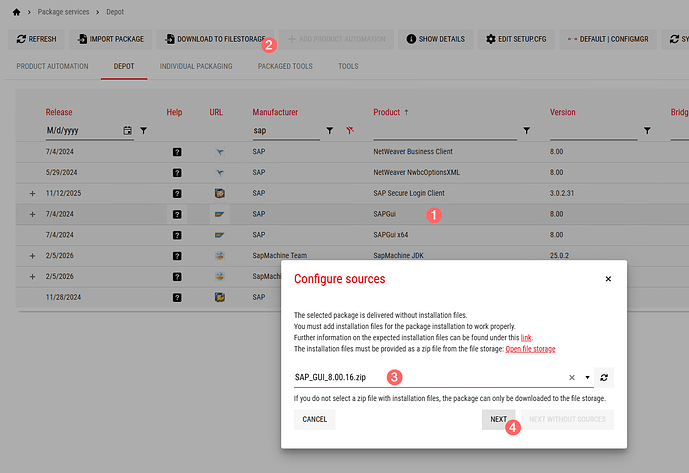Click Default | ConfigMgr button

[608, 39]
